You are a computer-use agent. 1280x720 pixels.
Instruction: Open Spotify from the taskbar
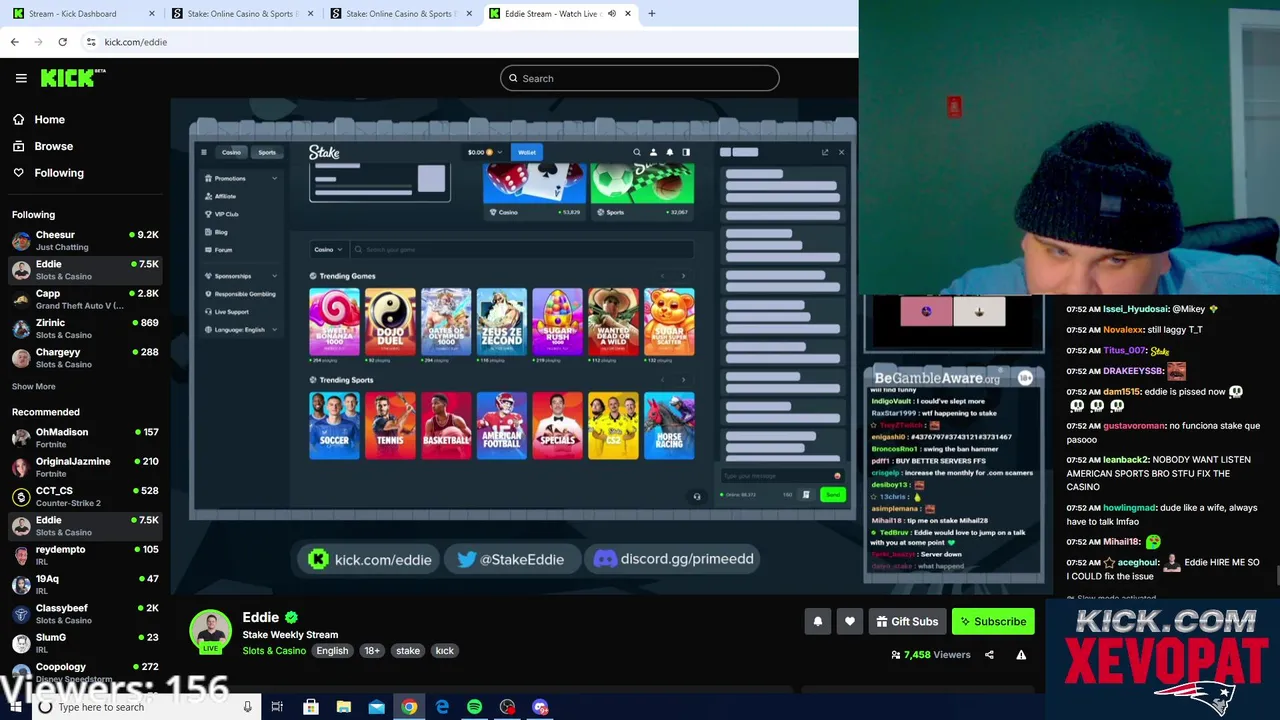point(475,707)
